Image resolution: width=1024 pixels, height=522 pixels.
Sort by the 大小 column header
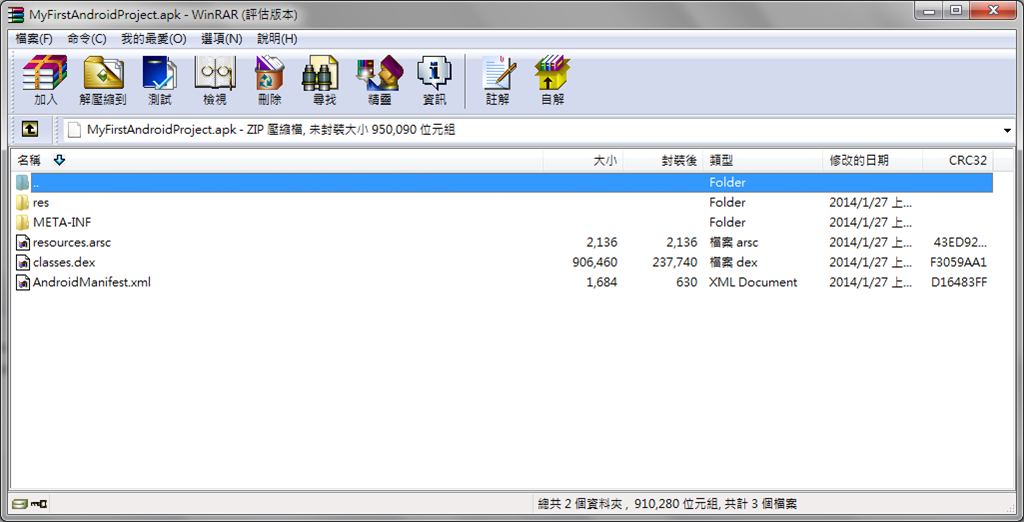[583, 160]
